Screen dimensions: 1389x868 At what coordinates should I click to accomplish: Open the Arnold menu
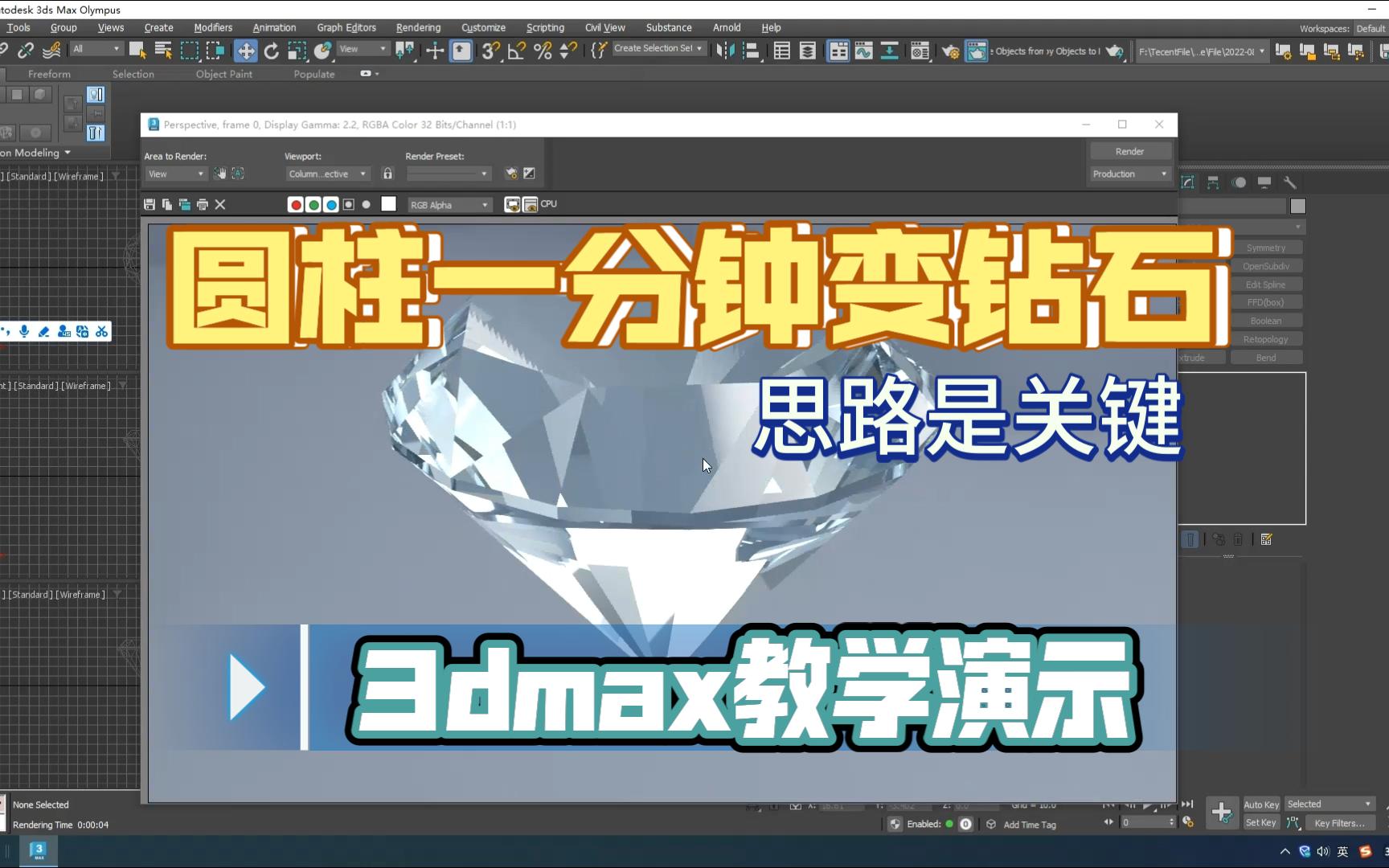pyautogui.click(x=727, y=27)
